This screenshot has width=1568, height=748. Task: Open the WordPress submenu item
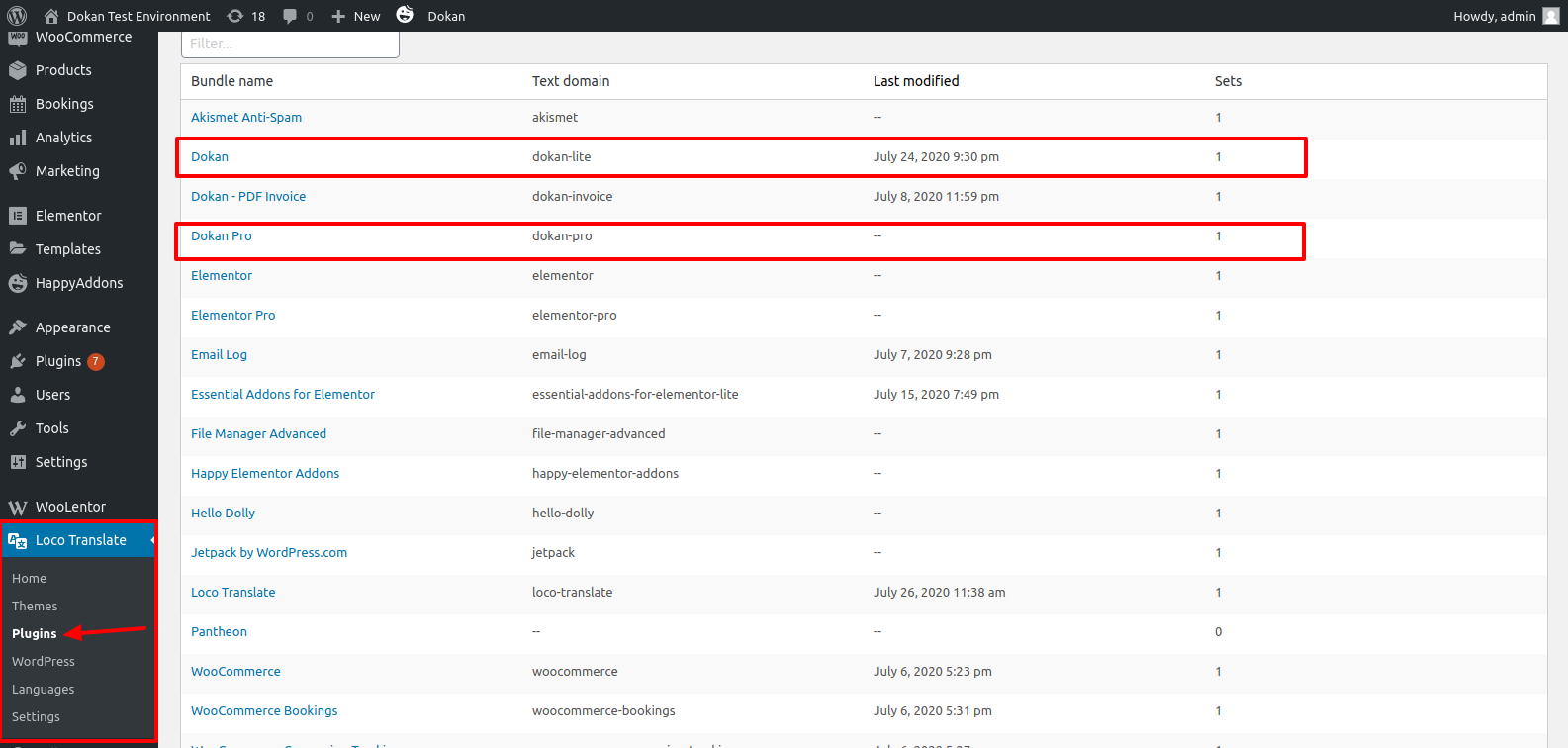tap(44, 662)
